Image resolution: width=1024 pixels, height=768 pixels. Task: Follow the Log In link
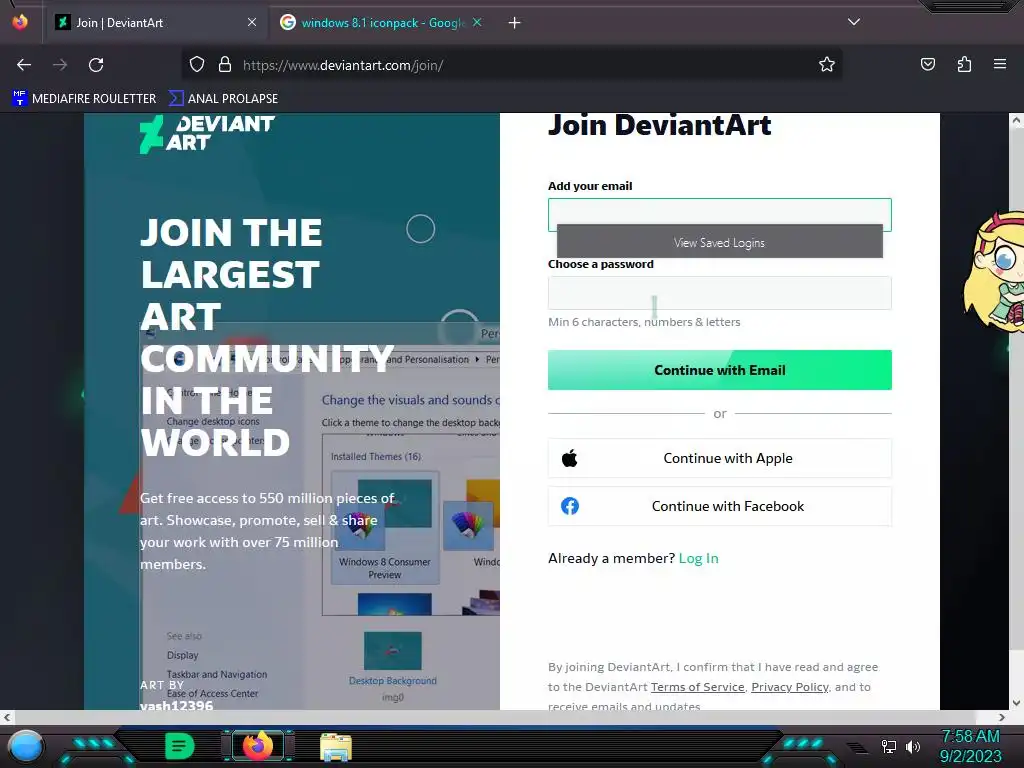[698, 558]
